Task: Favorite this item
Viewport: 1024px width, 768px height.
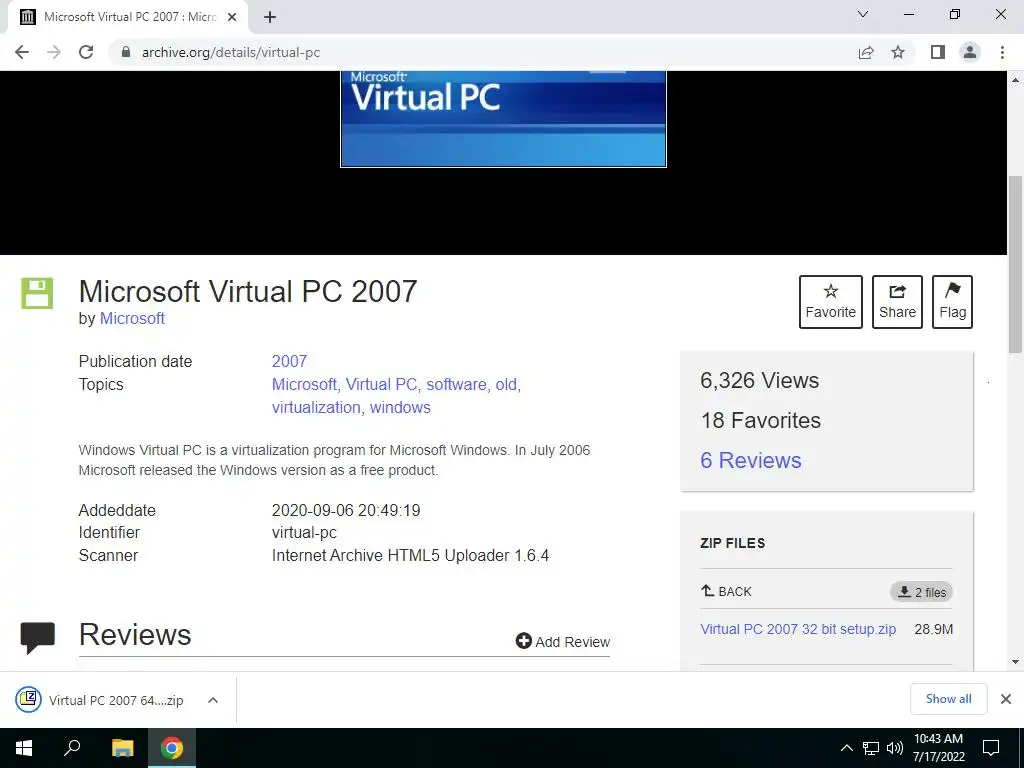Action: [x=831, y=302]
